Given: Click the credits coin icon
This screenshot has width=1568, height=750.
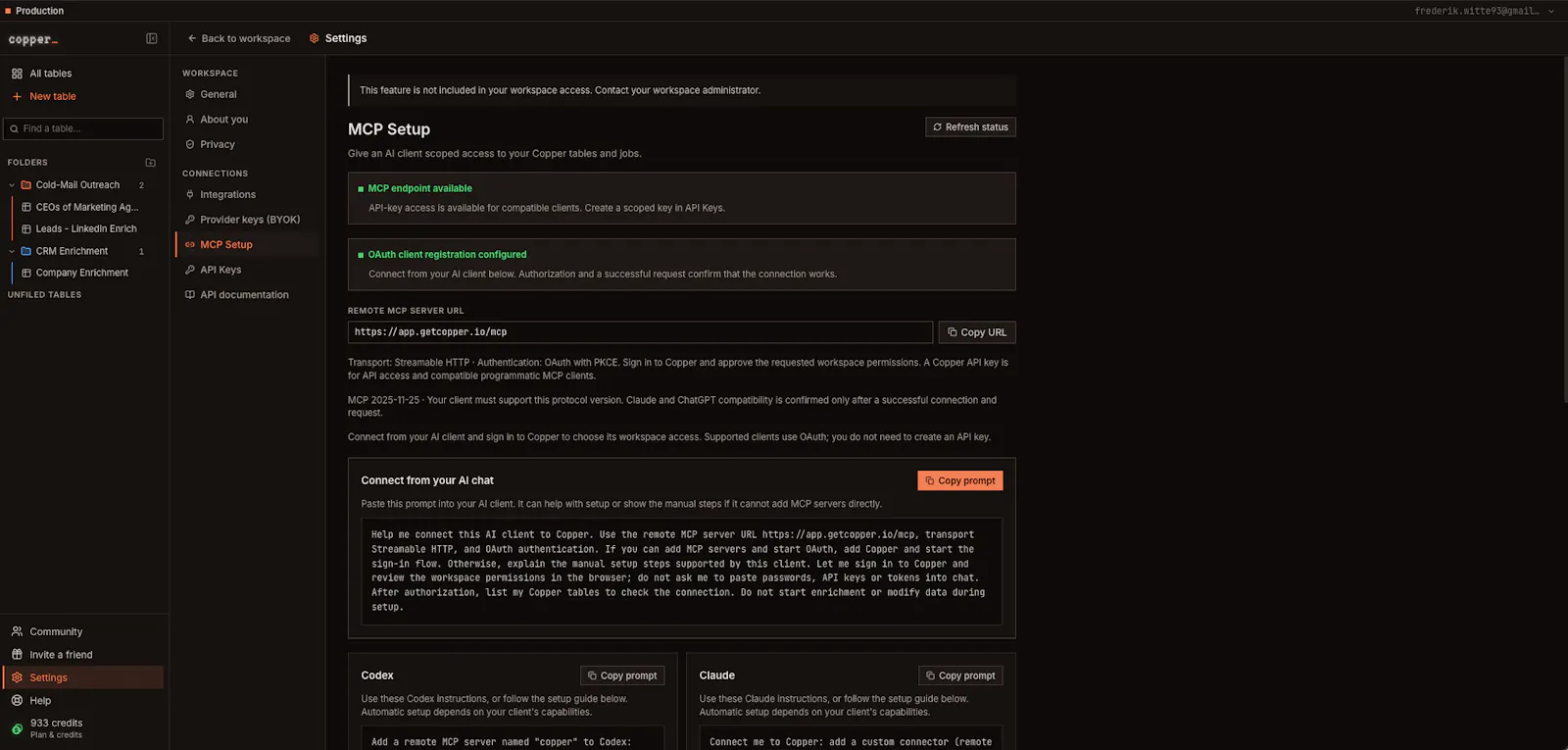Looking at the screenshot, I should (17, 728).
